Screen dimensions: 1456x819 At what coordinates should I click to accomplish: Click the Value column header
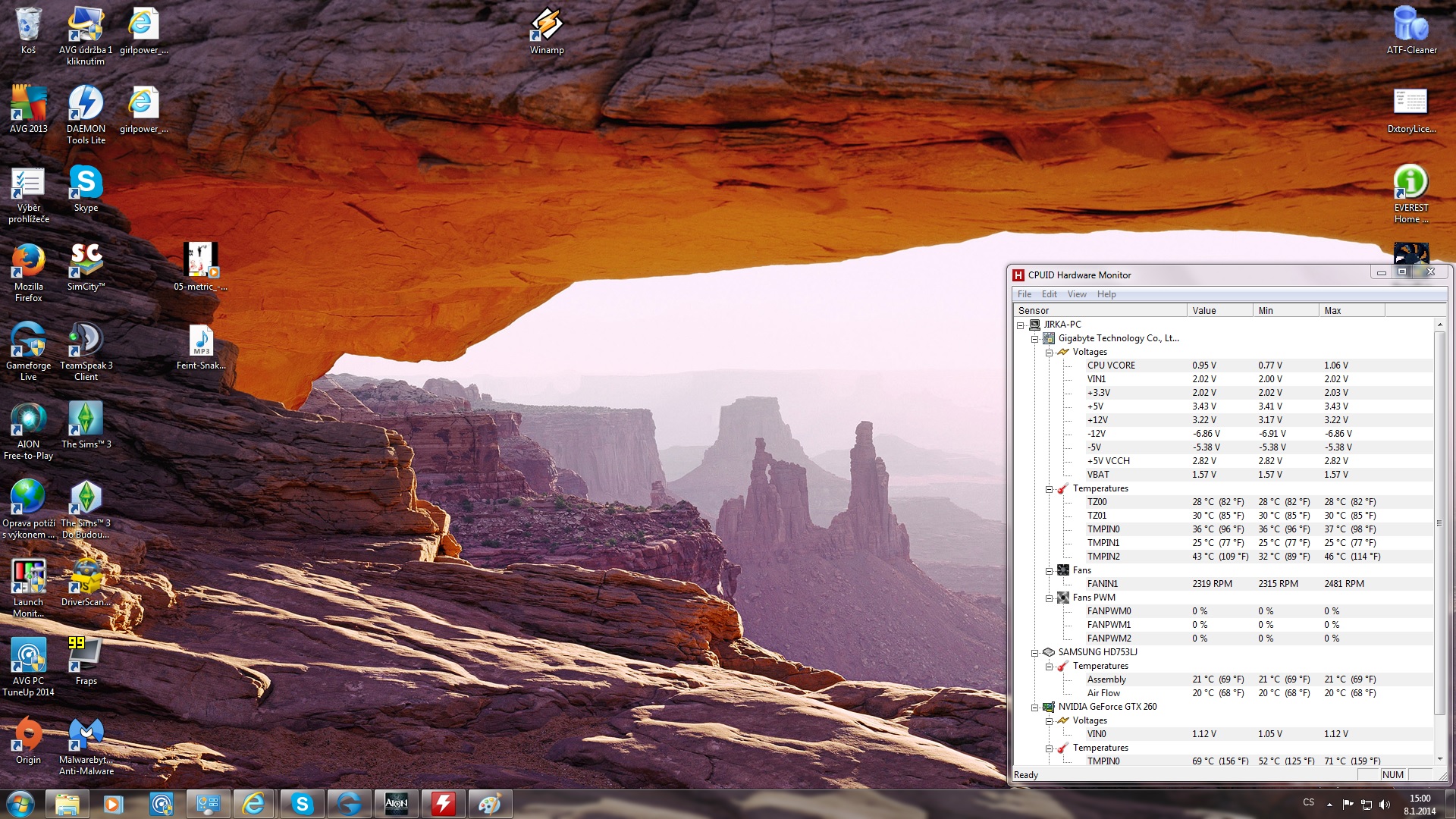point(1219,311)
